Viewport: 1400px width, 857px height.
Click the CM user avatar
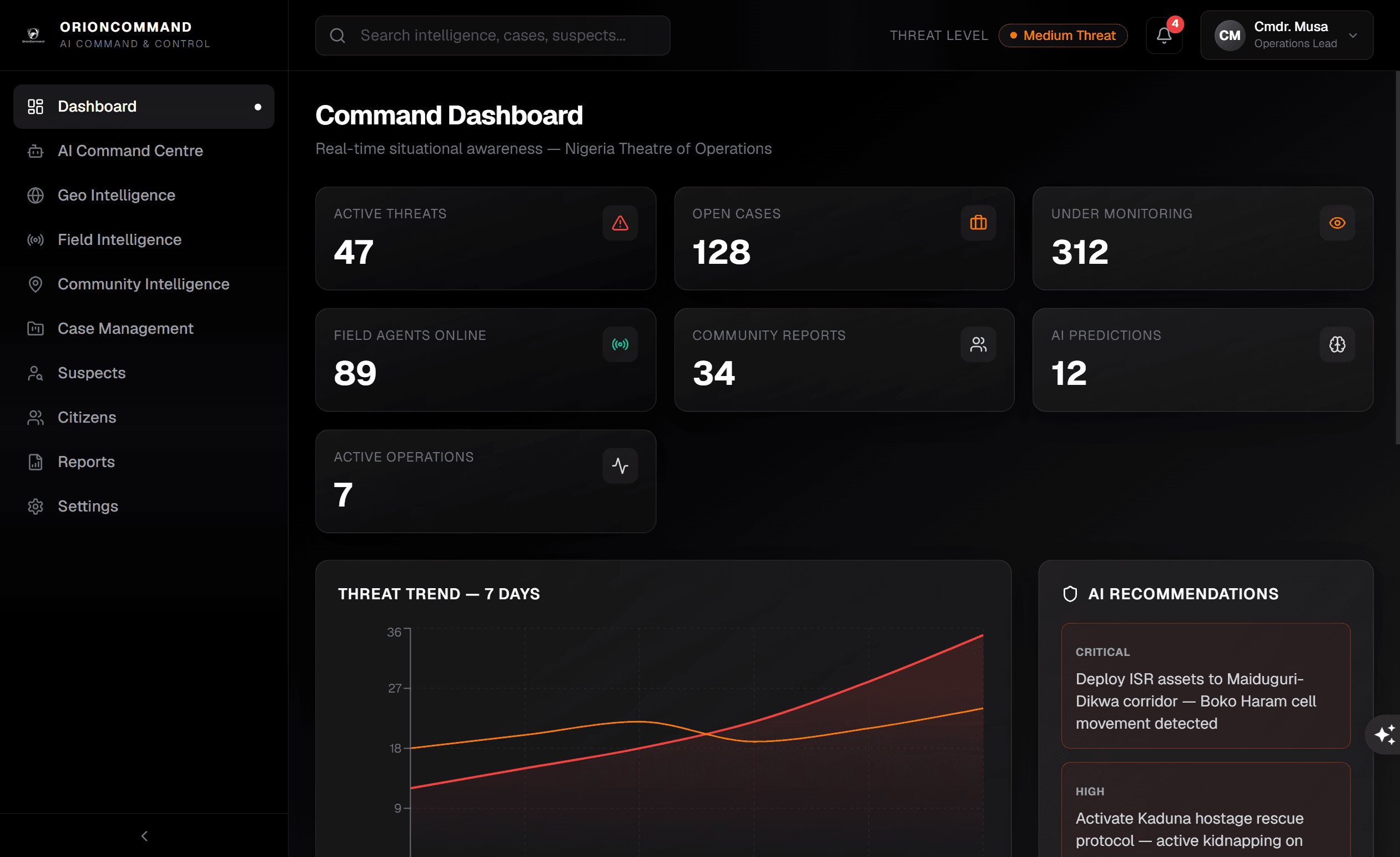coord(1230,35)
